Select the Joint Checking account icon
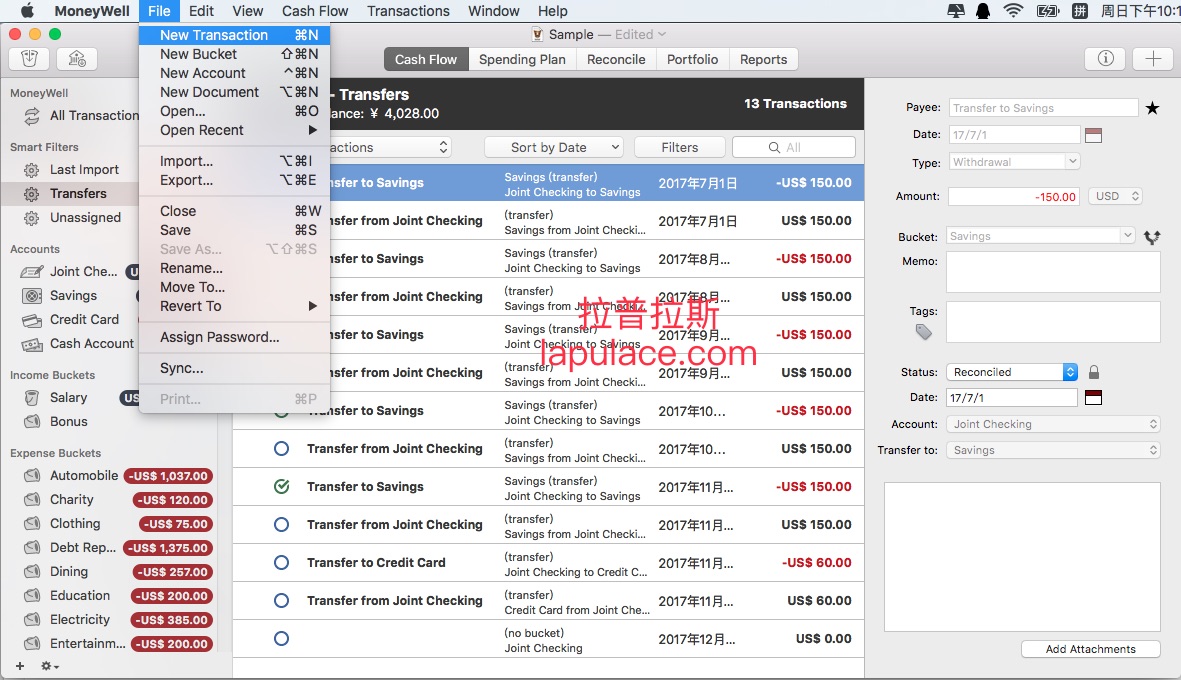The height and width of the screenshot is (680, 1181). (x=32, y=272)
